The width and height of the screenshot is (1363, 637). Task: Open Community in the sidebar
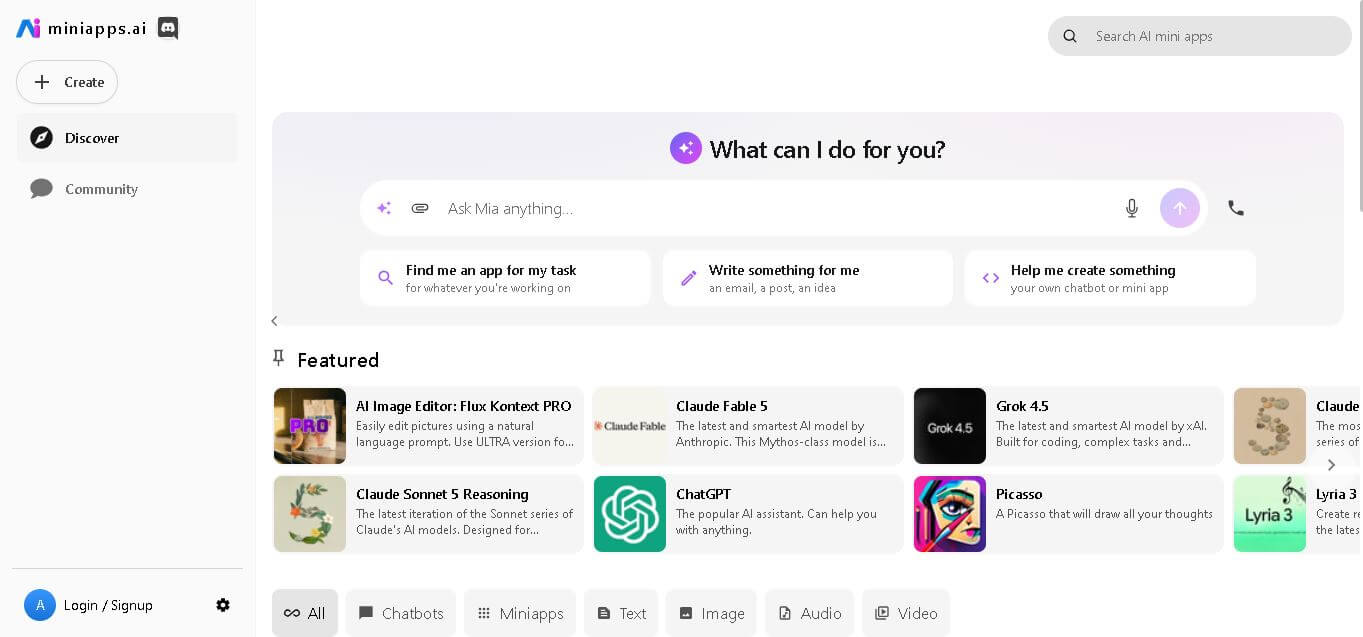127,189
